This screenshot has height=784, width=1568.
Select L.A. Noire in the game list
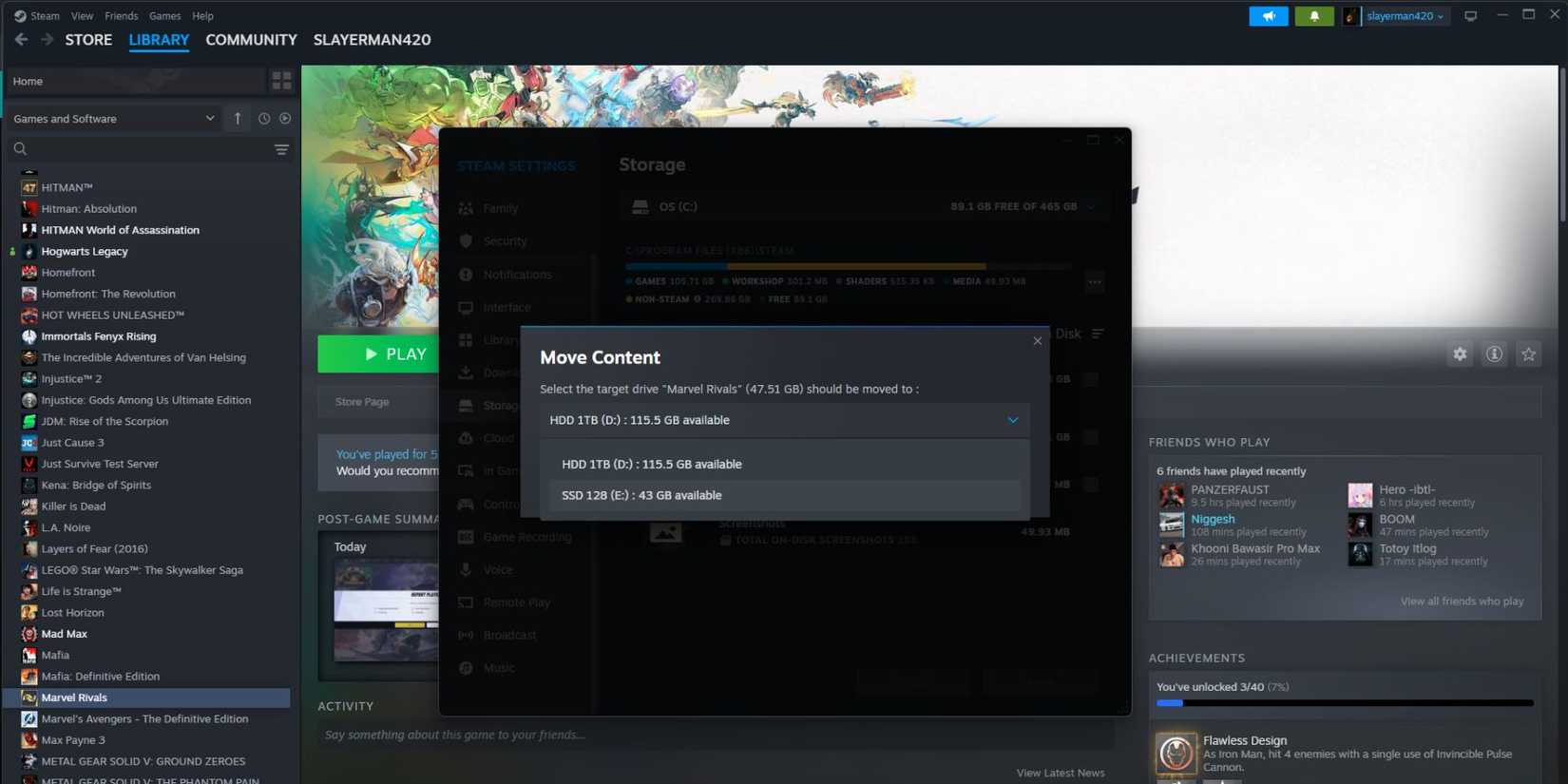click(x=66, y=527)
